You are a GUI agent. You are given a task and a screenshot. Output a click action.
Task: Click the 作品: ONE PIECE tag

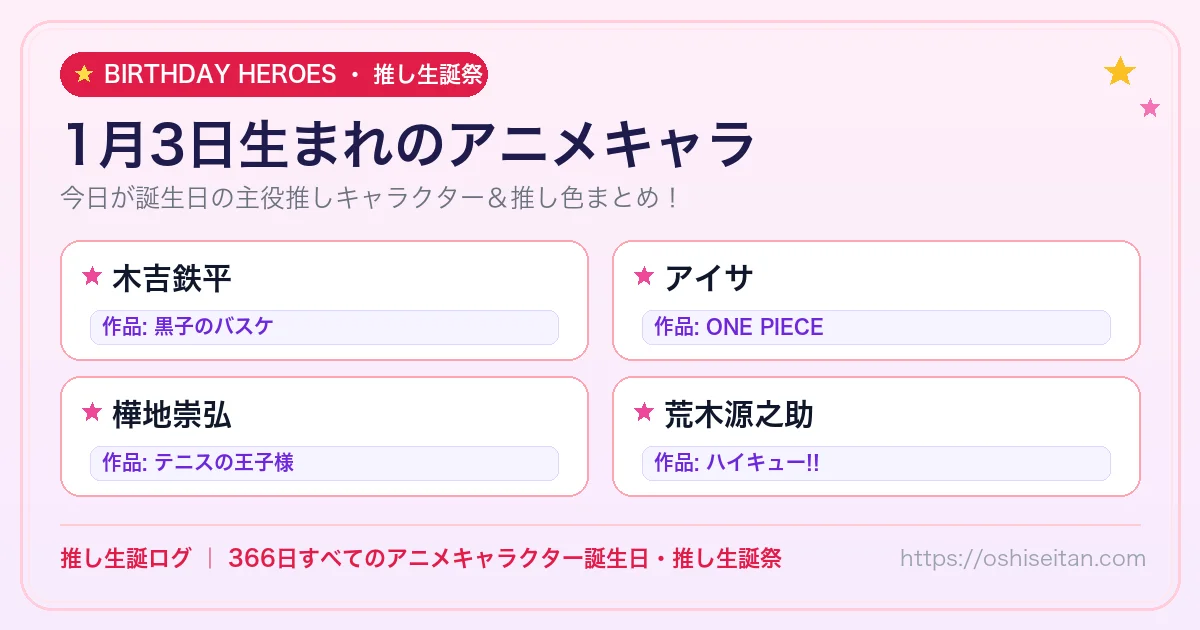(x=876, y=327)
